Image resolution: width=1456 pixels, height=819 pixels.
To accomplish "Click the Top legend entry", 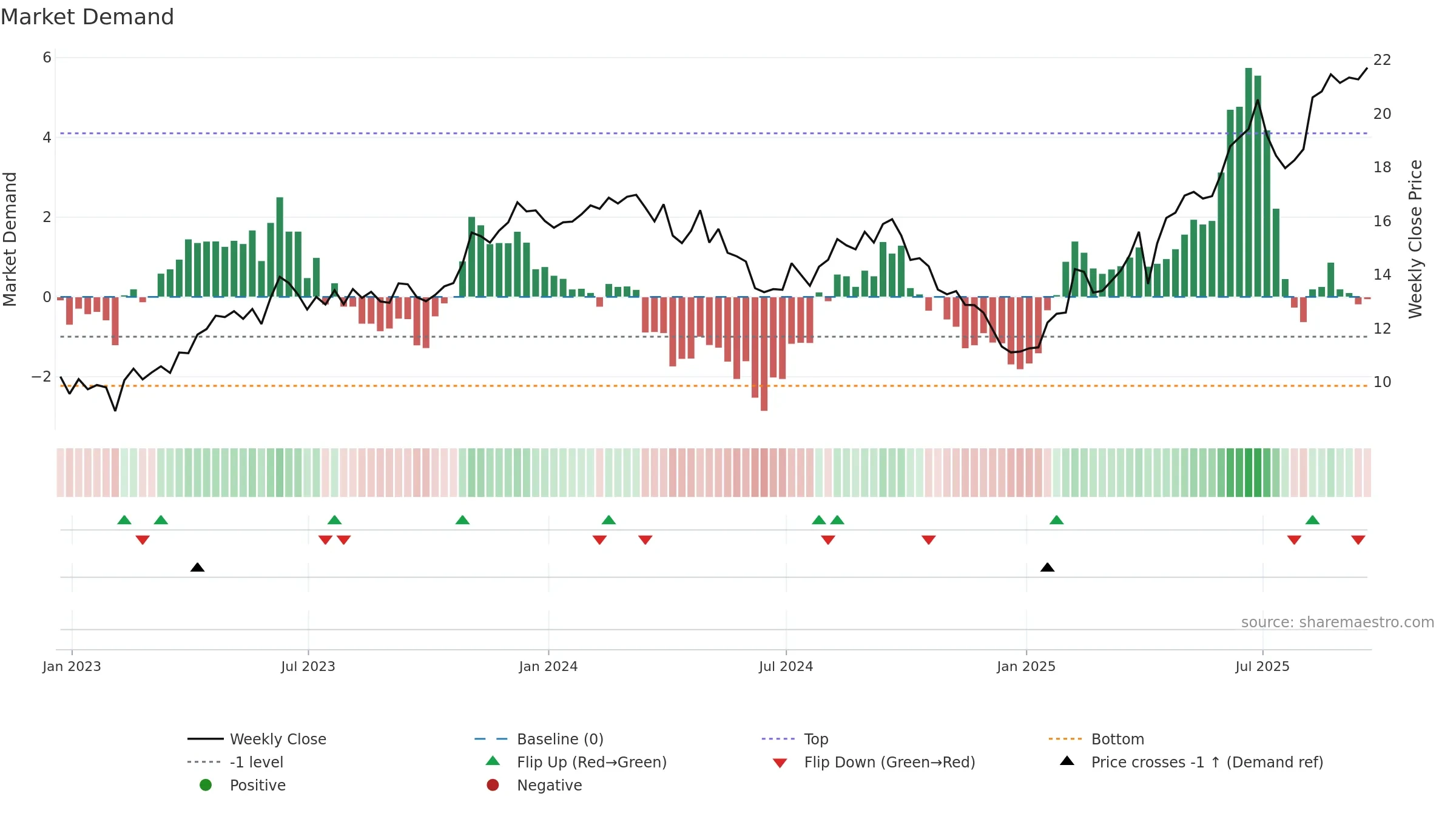I will point(795,739).
